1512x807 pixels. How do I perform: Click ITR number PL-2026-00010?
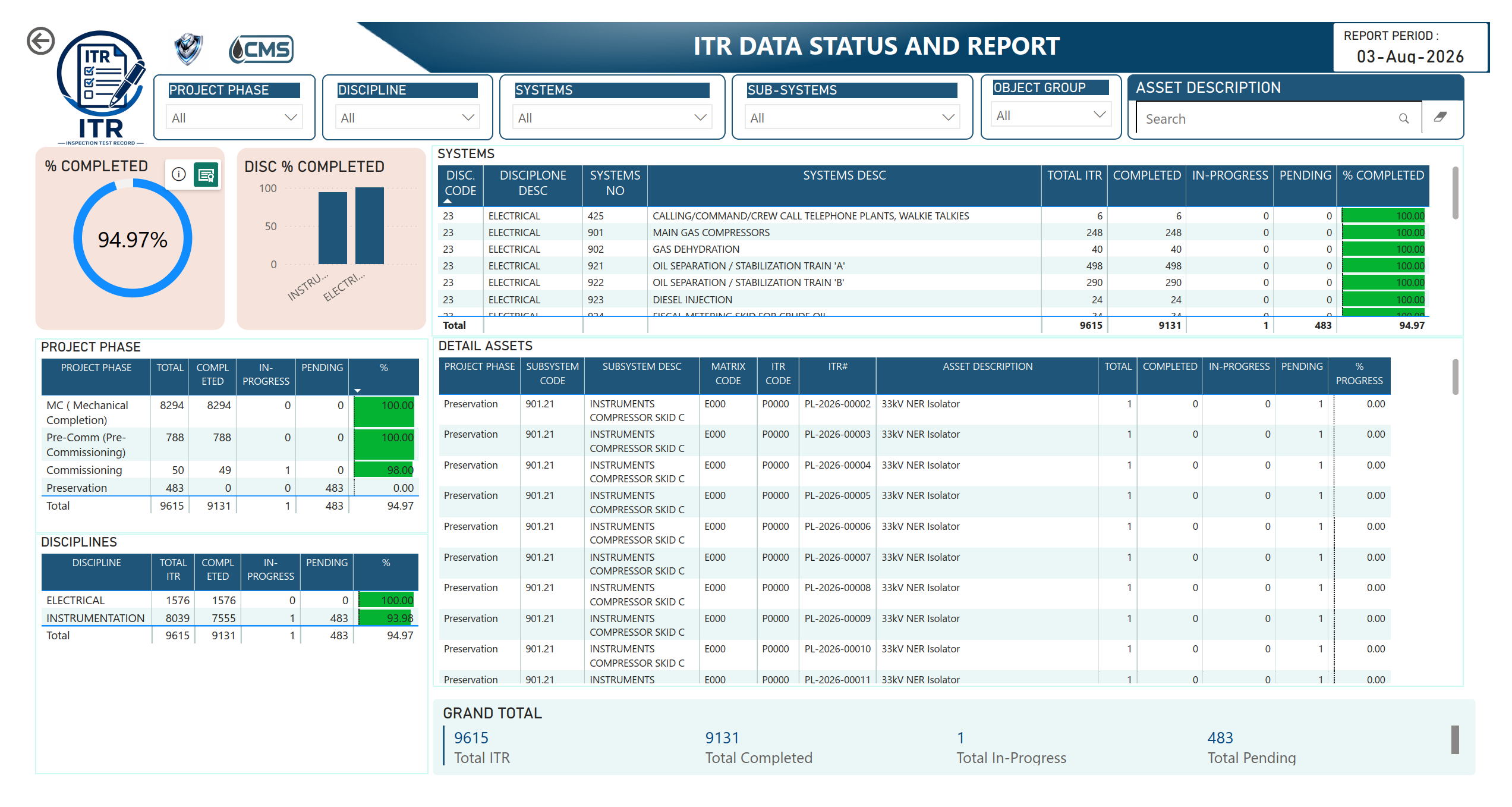[x=837, y=649]
